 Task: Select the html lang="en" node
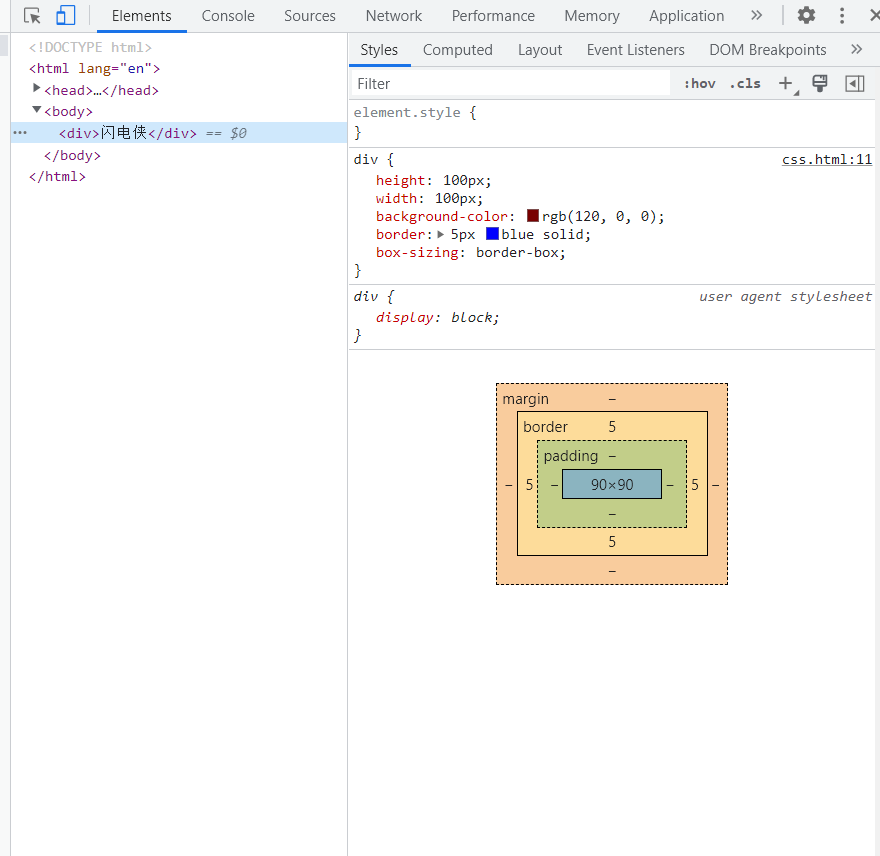(94, 68)
